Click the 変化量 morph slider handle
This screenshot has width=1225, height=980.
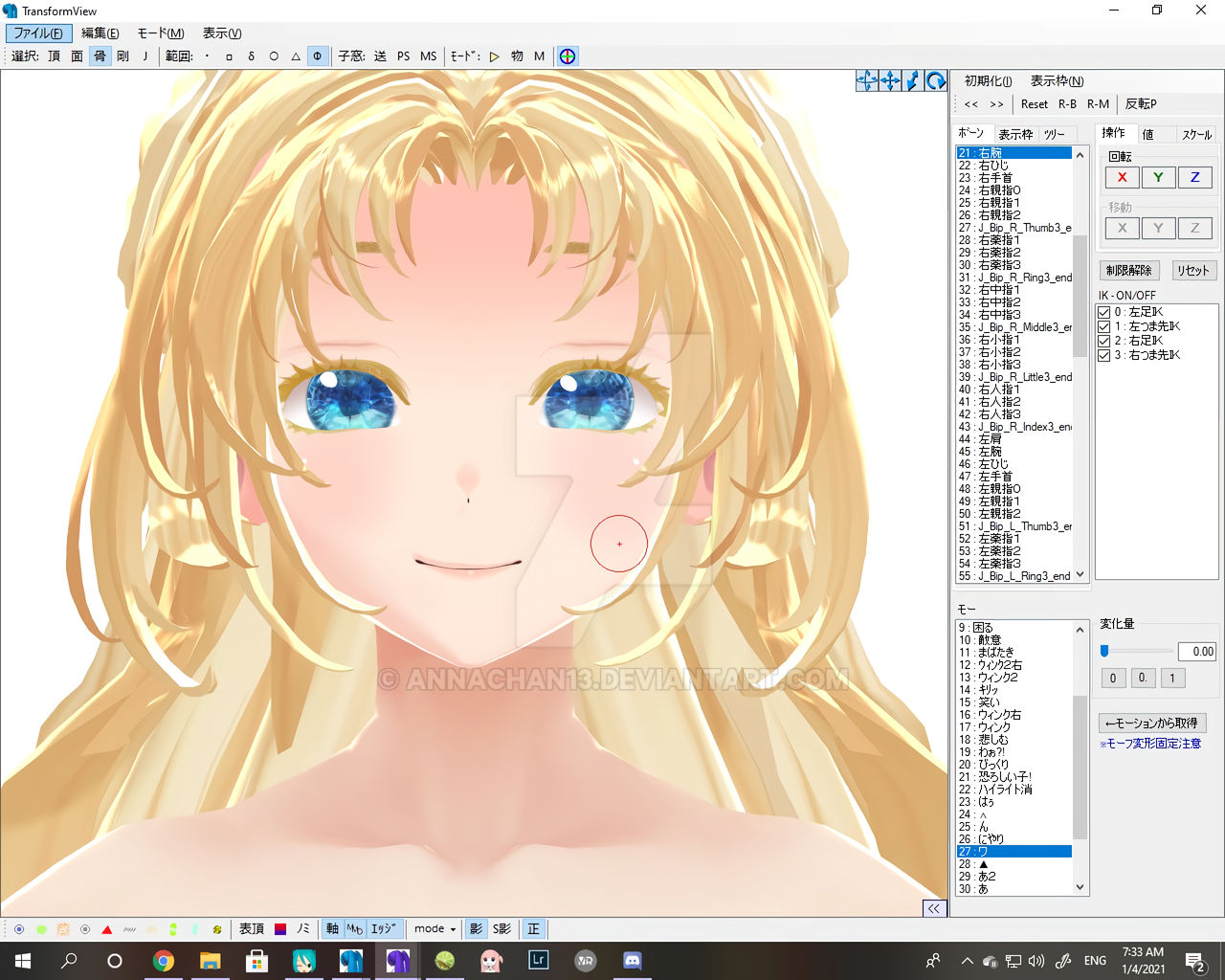tap(1104, 651)
